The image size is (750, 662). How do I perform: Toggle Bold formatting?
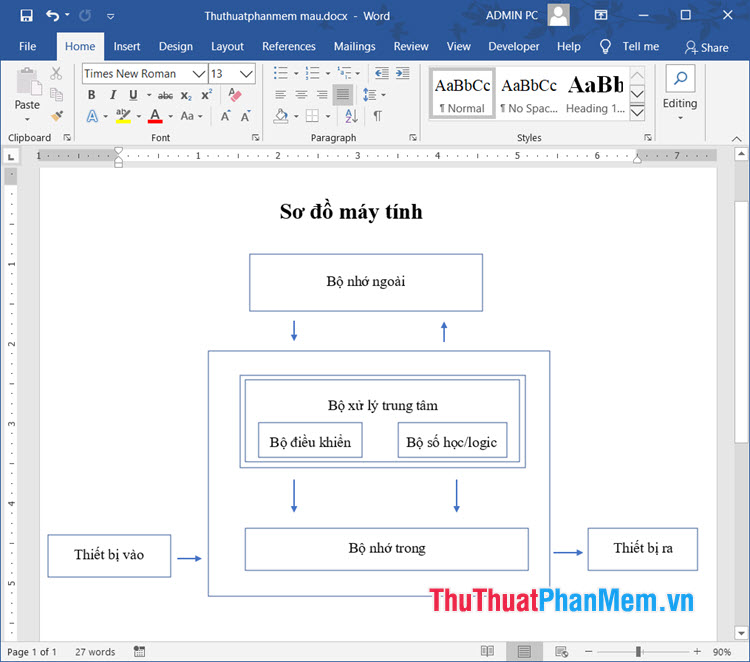click(x=91, y=95)
